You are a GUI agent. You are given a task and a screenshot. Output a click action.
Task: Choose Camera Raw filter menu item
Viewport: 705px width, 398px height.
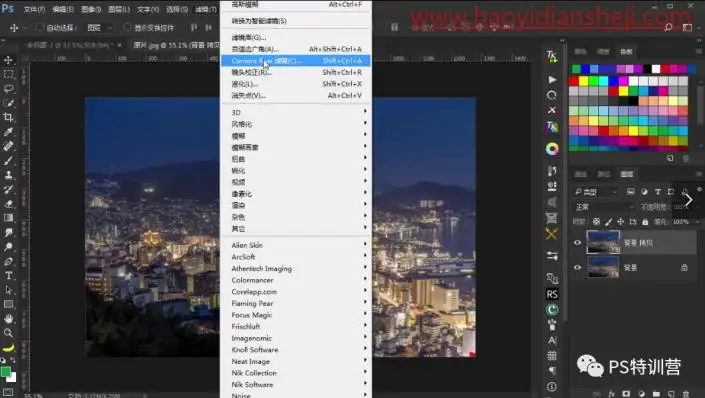(x=296, y=61)
